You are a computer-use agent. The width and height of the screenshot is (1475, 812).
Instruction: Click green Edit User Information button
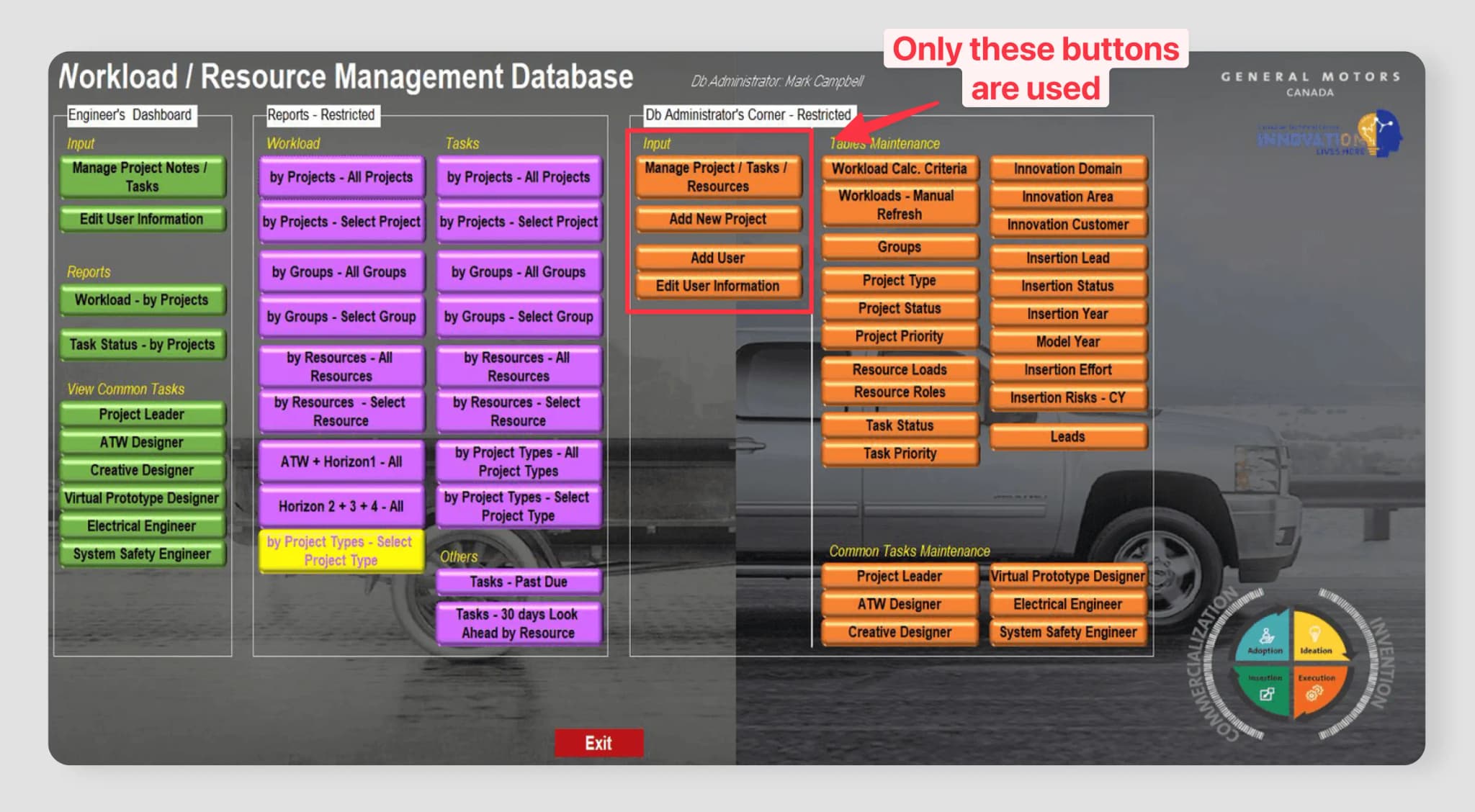pyautogui.click(x=142, y=219)
